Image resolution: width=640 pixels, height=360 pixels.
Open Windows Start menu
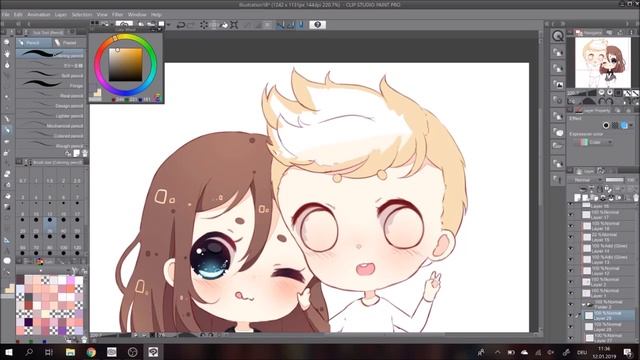[8, 352]
